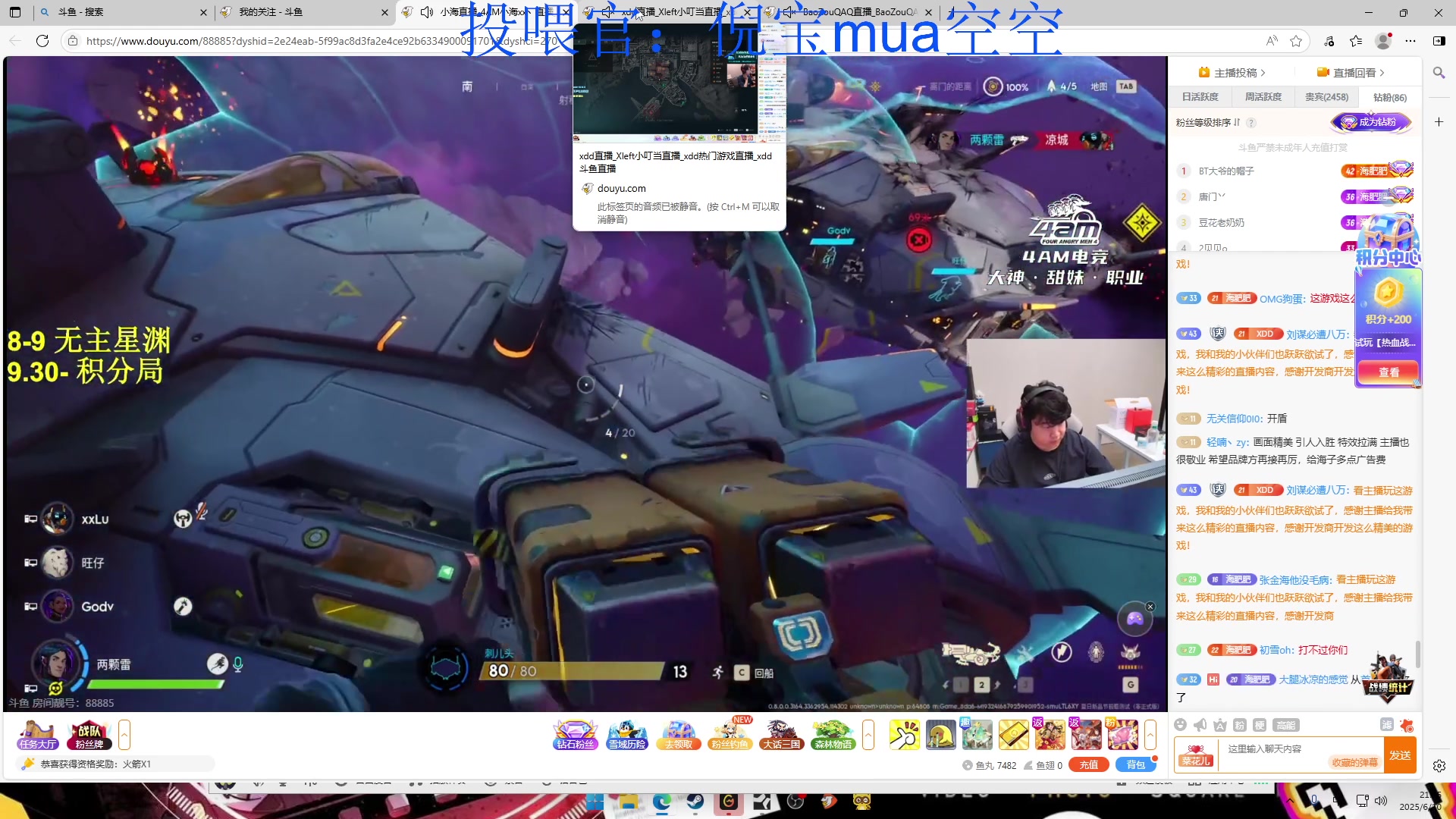Viewport: 1456px width, 819px height.
Task: Click the 战队粉丝牌 team badge icon
Action: click(x=89, y=734)
